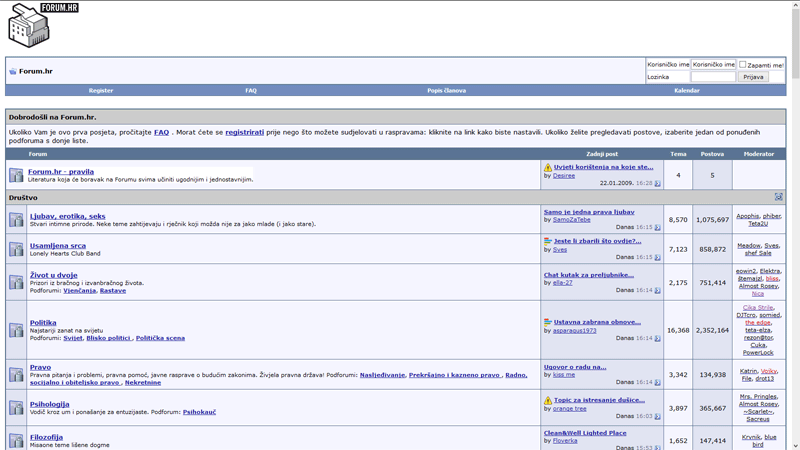This screenshot has height=450, width=800.
Task: Click the page vertical scrollbar thumb
Action: coord(795,43)
